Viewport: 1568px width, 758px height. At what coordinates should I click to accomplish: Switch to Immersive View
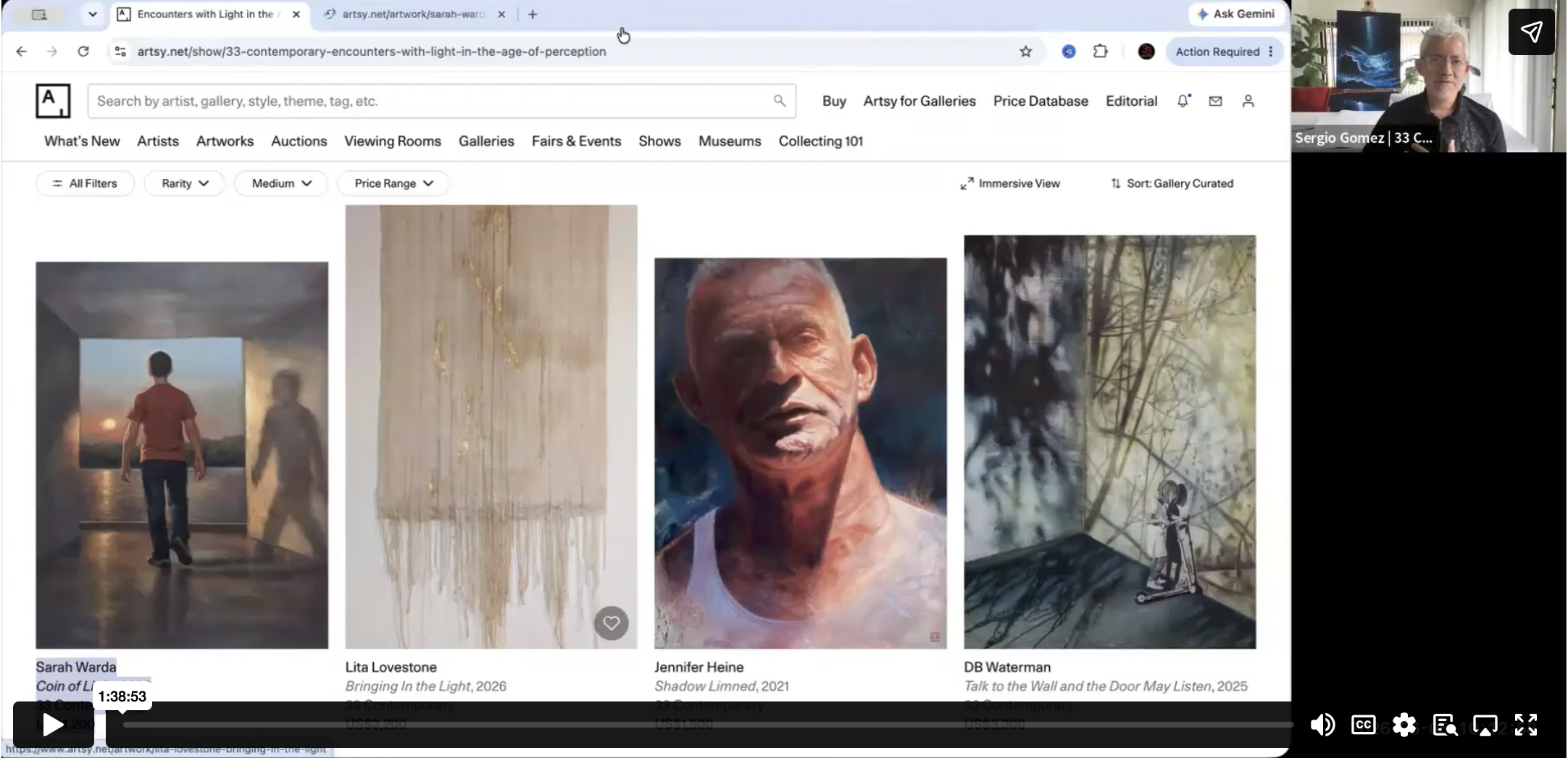pos(1010,183)
